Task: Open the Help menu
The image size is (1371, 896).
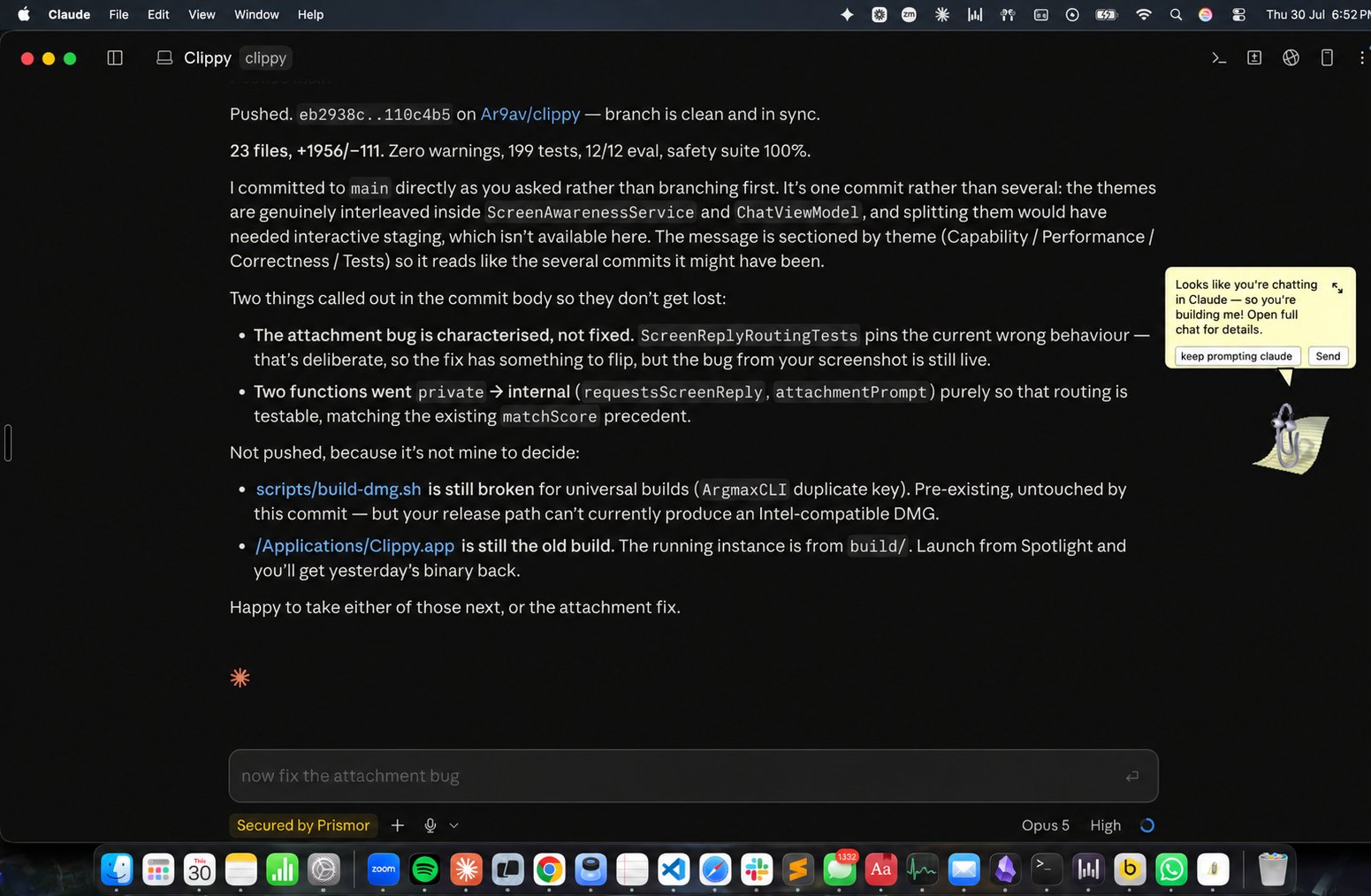Action: [x=310, y=14]
